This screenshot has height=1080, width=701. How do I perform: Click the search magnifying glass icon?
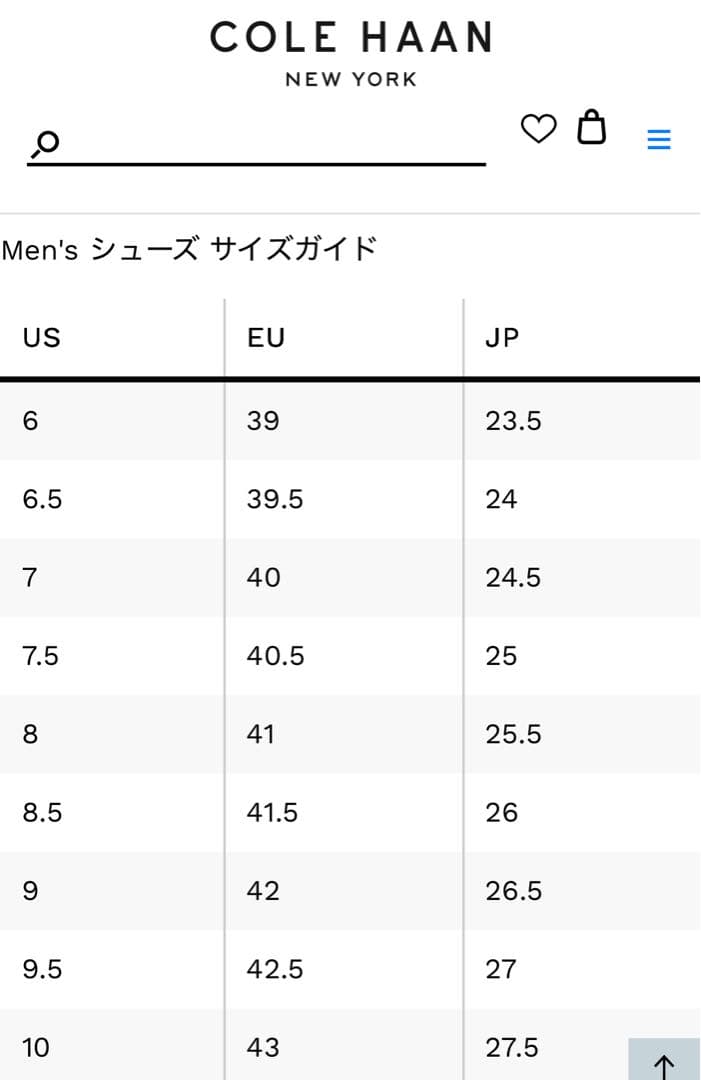pos(46,145)
